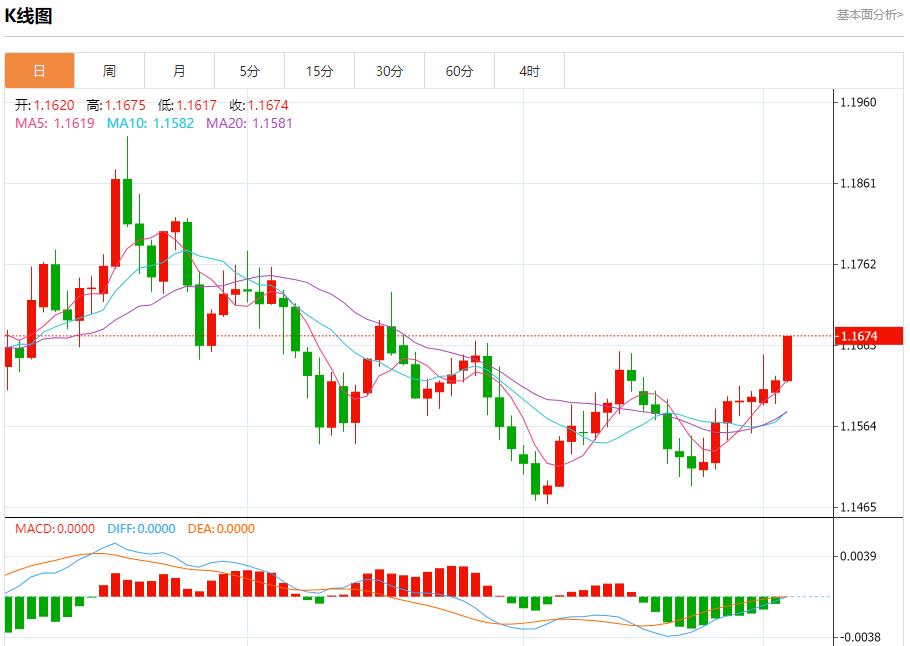The height and width of the screenshot is (646, 910).
Task: Click the 1.1960 price axis label
Action: [858, 102]
